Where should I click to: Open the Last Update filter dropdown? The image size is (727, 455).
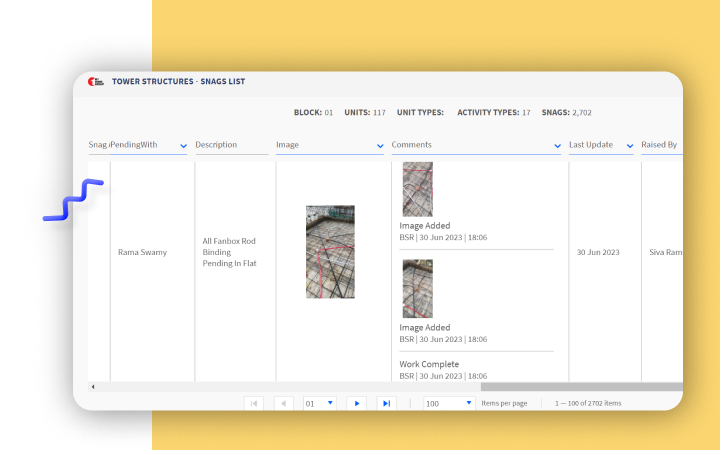[x=630, y=146]
